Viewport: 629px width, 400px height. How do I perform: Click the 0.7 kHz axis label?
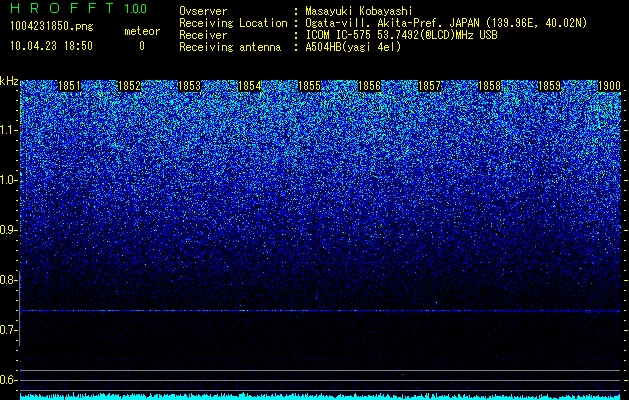tap(8, 330)
